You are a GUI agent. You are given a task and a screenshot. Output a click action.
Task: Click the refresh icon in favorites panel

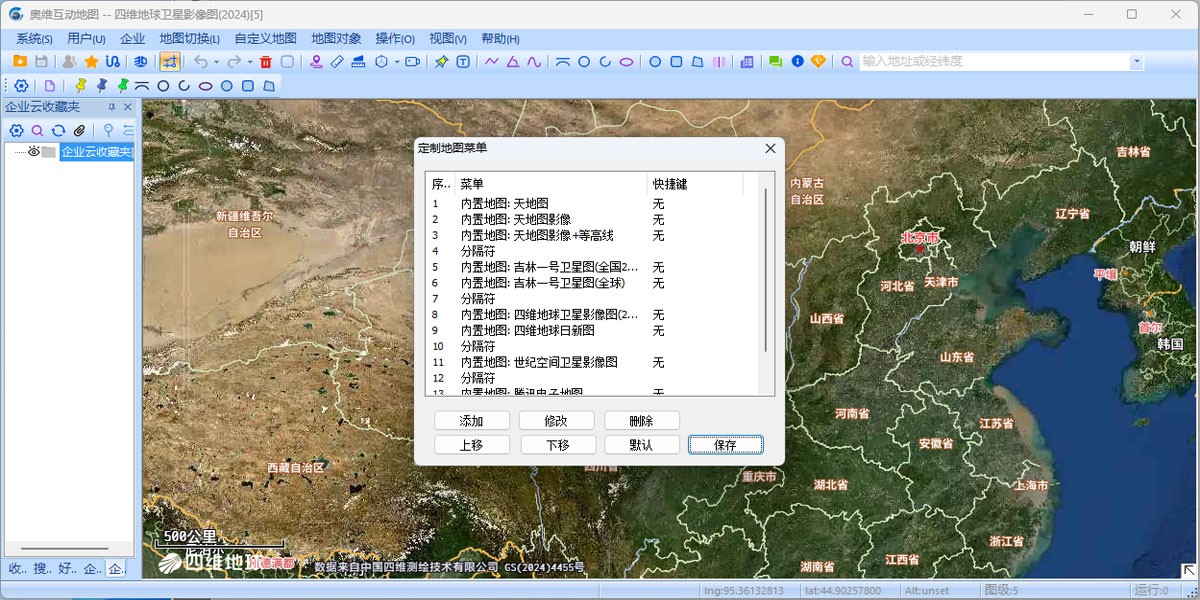pyautogui.click(x=59, y=131)
